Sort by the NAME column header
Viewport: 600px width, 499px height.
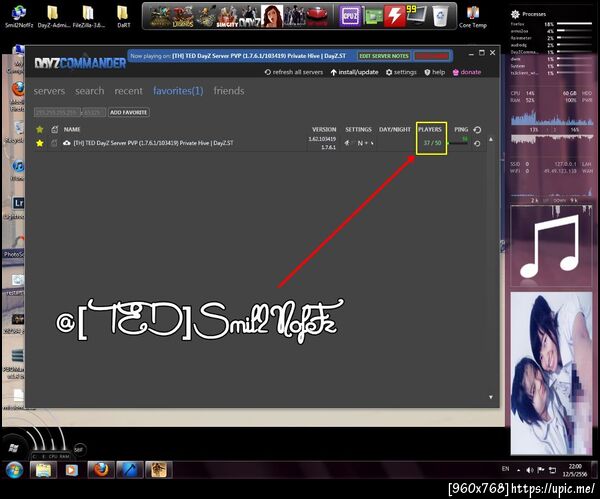(x=72, y=129)
